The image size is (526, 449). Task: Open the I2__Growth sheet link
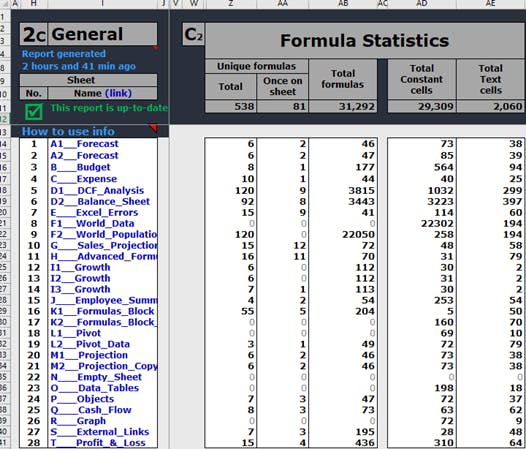80,278
